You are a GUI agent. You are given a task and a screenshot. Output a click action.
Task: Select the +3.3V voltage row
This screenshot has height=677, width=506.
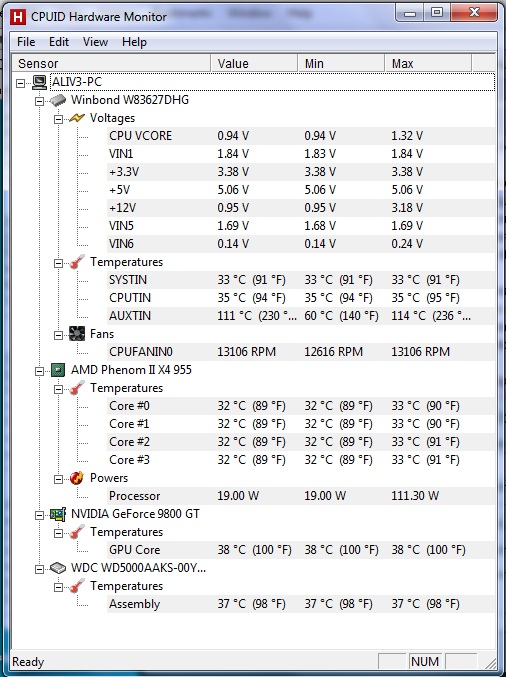pyautogui.click(x=301, y=172)
